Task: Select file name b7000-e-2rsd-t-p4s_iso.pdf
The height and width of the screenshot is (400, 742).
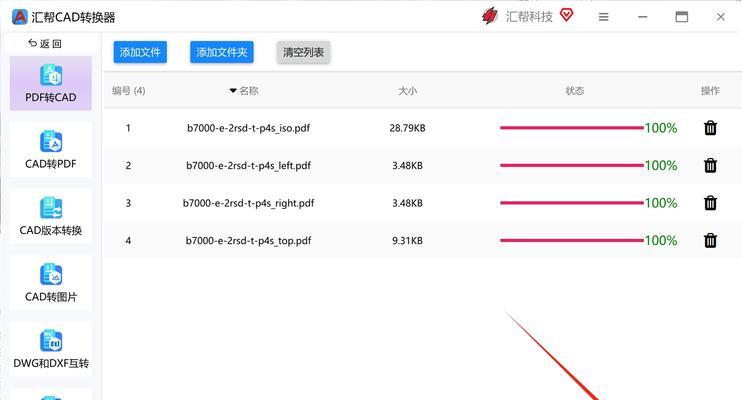Action: [x=248, y=128]
